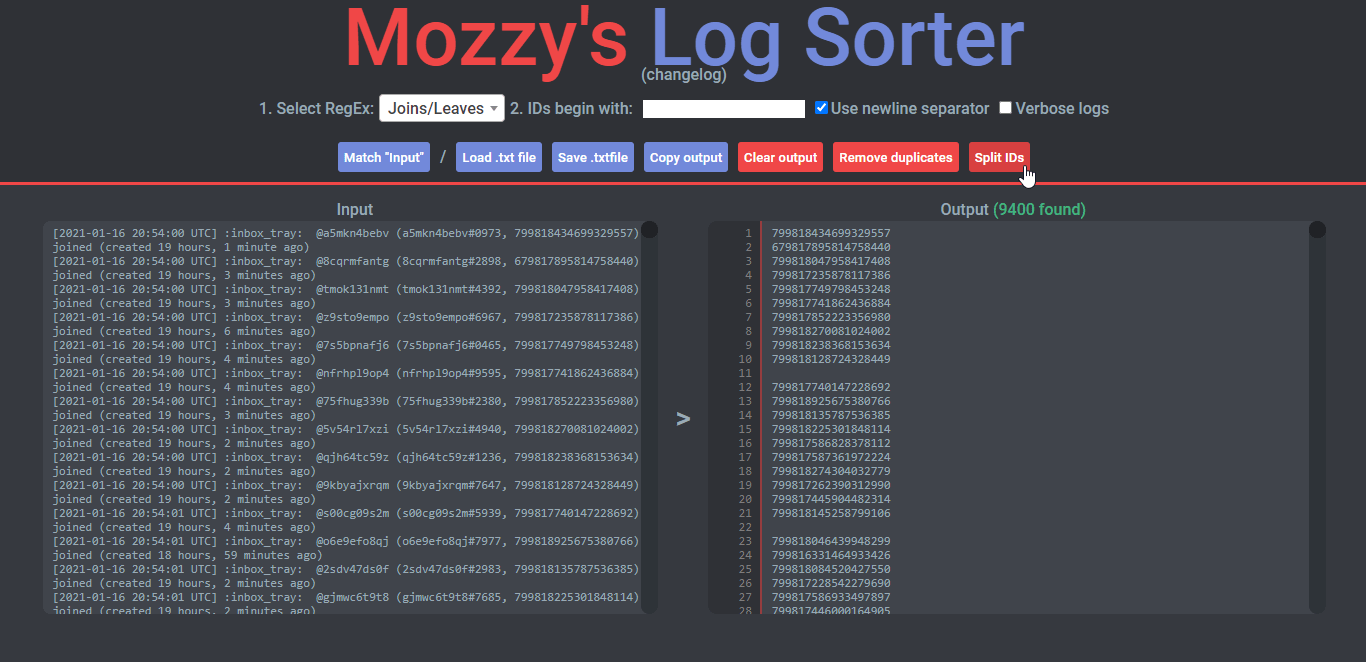The image size is (1366, 662).
Task: Click the arrow between Input and Output
Action: (683, 418)
